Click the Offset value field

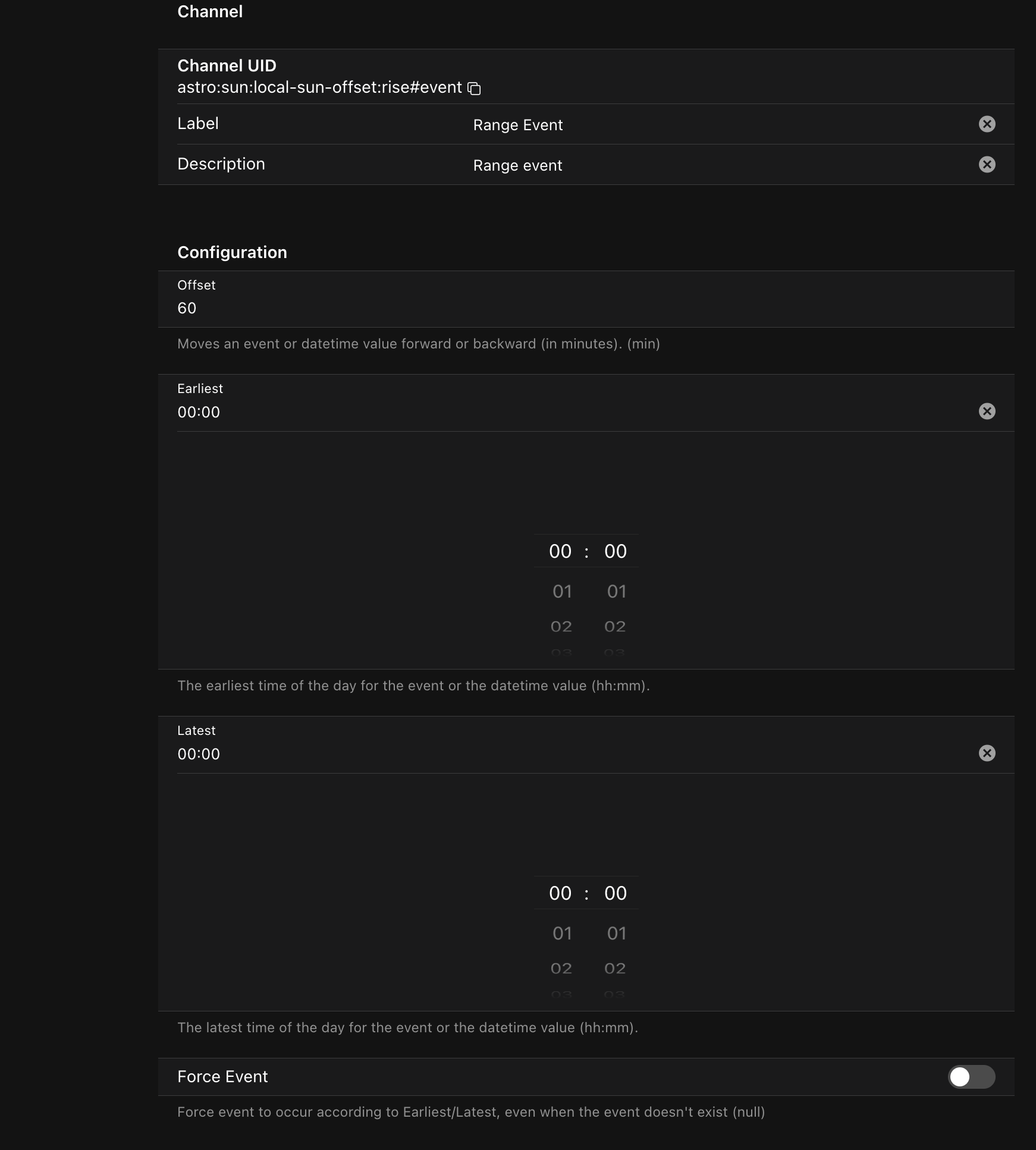[535, 308]
